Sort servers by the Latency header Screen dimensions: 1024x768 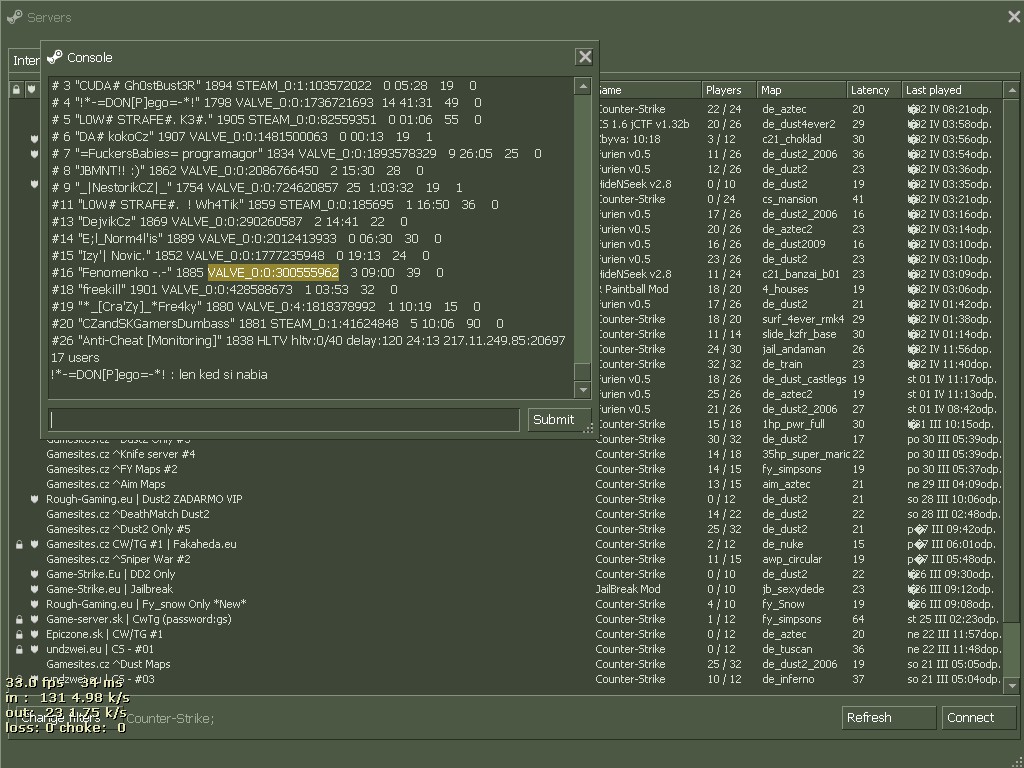click(x=873, y=90)
